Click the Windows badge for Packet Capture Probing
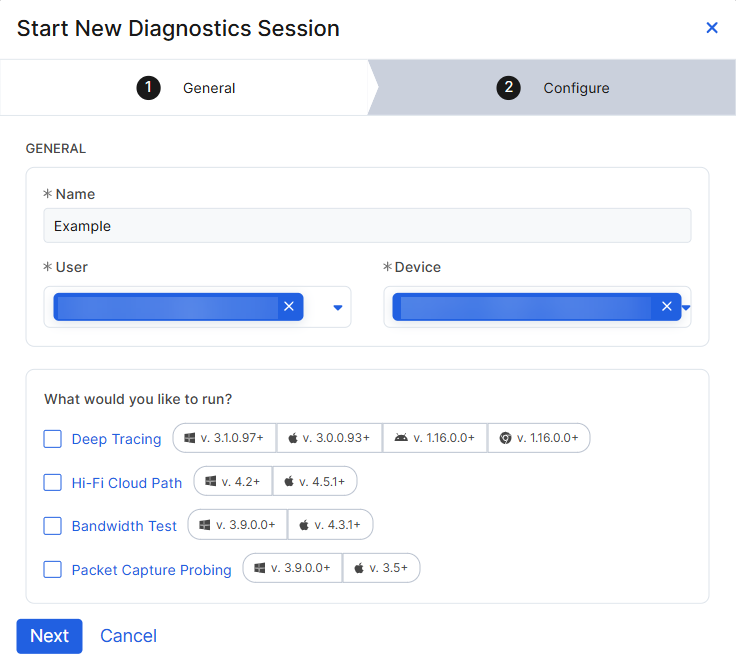This screenshot has width=736, height=665. coord(292,568)
